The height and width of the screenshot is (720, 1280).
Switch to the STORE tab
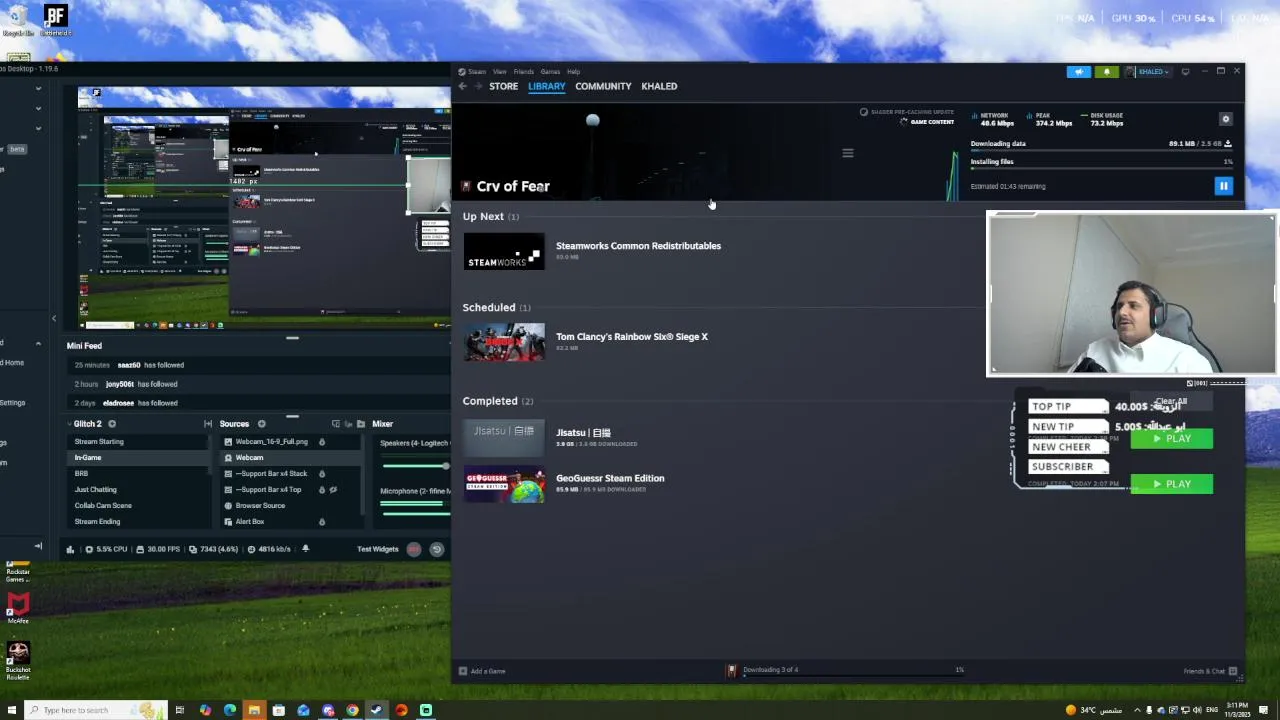pos(503,86)
